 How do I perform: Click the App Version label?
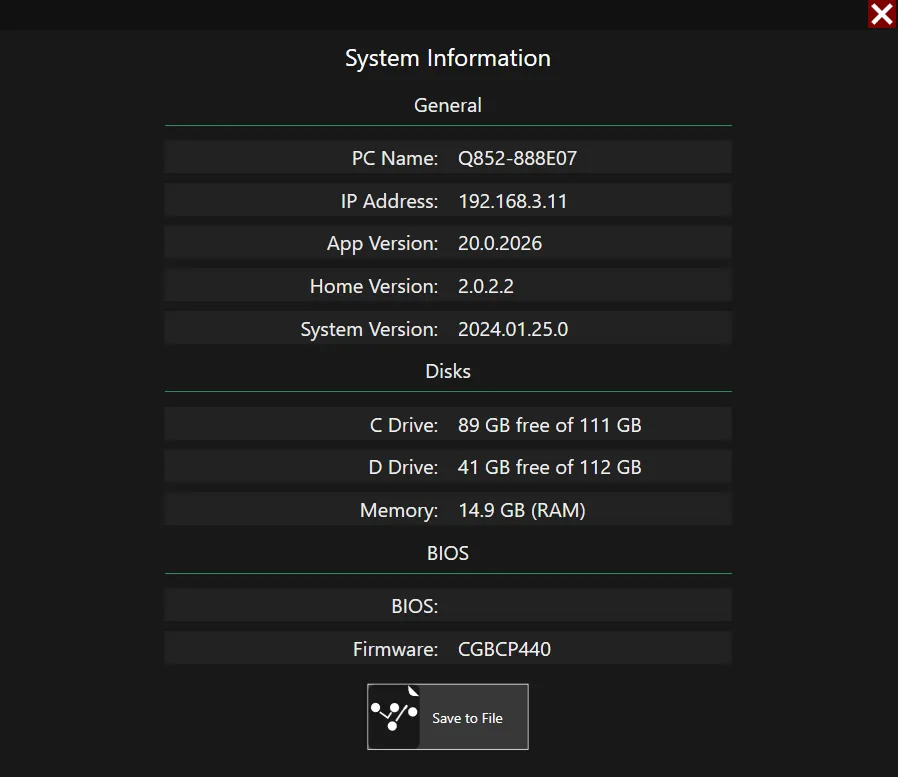(x=382, y=243)
